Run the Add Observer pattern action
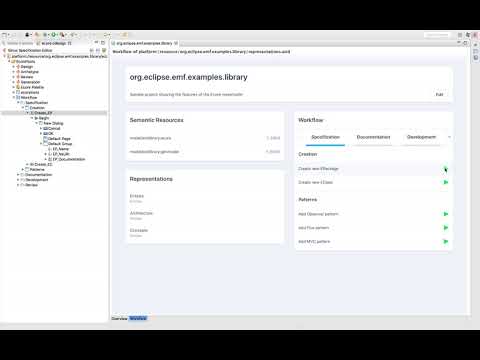 (x=446, y=214)
